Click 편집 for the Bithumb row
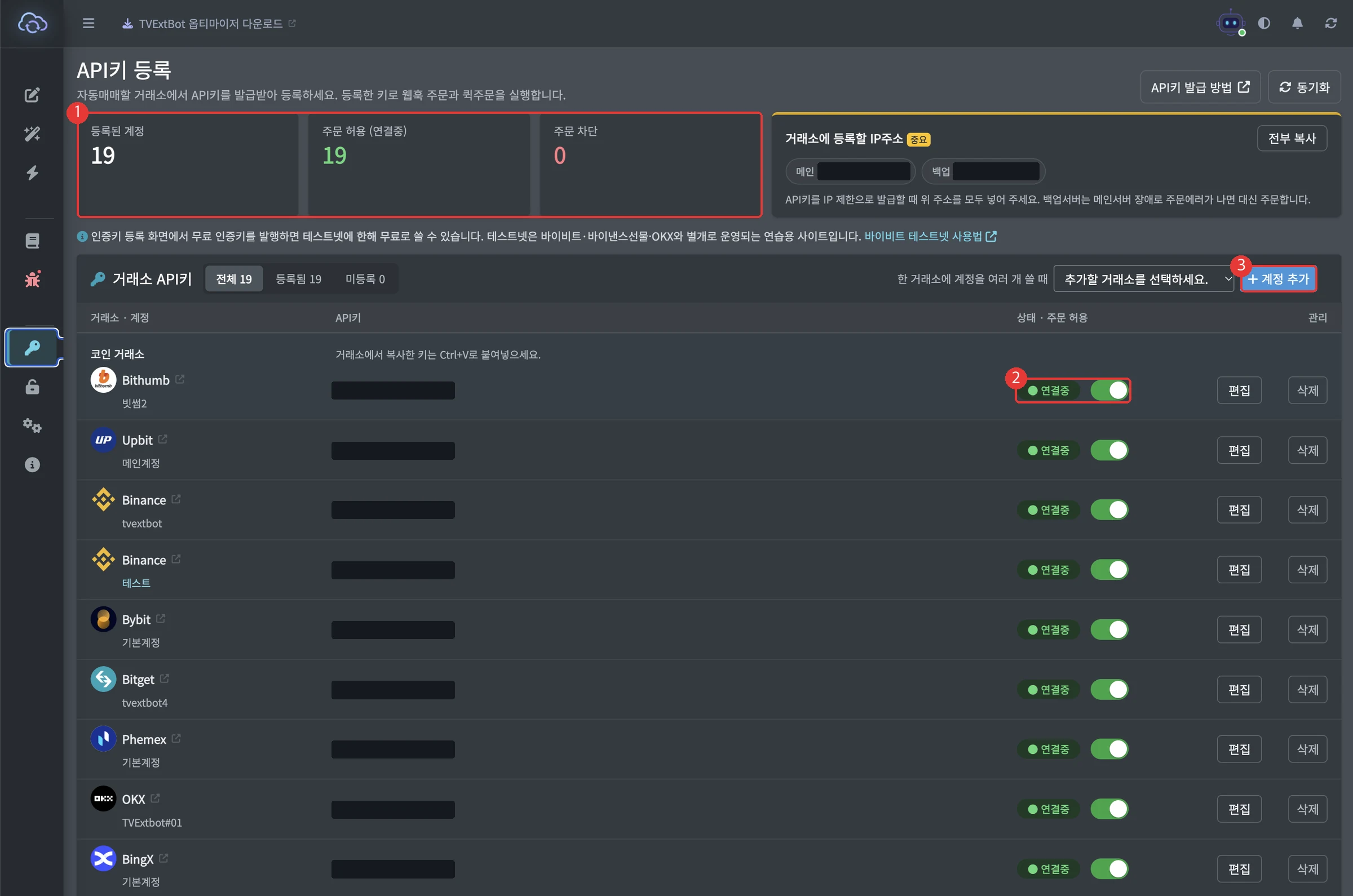The width and height of the screenshot is (1353, 896). (x=1239, y=391)
